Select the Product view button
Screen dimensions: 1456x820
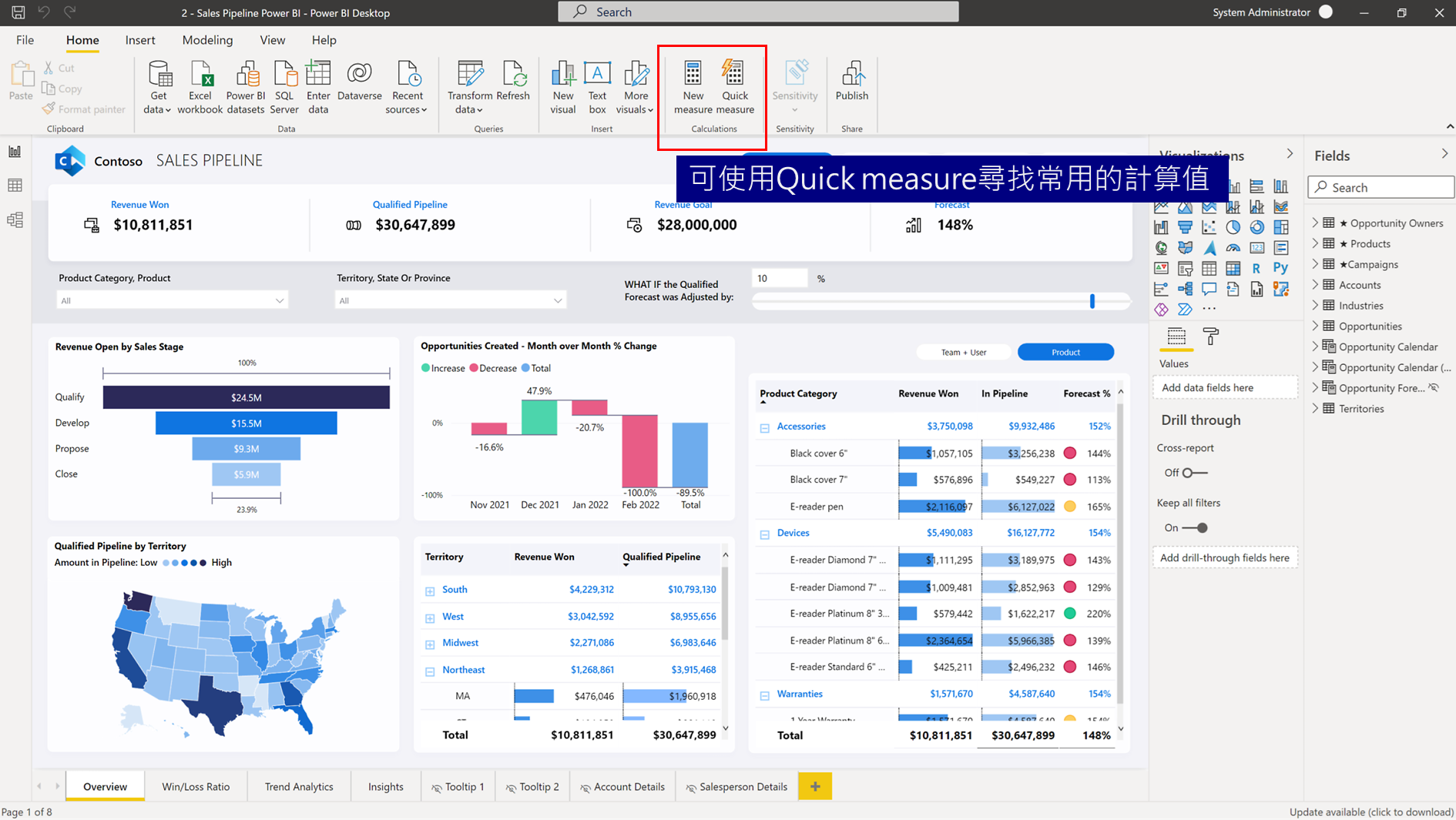coord(1065,352)
